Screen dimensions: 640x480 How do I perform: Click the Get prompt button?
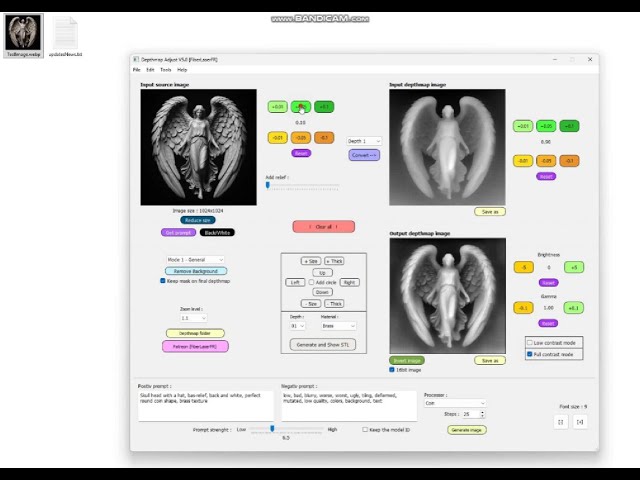tap(178, 233)
